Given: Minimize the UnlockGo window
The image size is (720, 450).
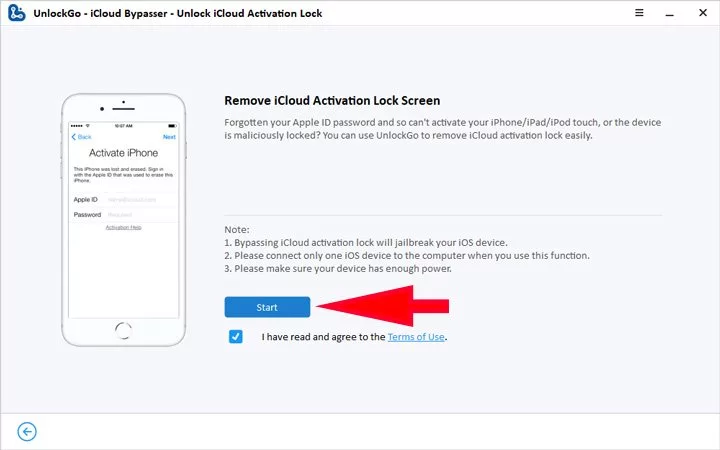Looking at the screenshot, I should click(670, 14).
